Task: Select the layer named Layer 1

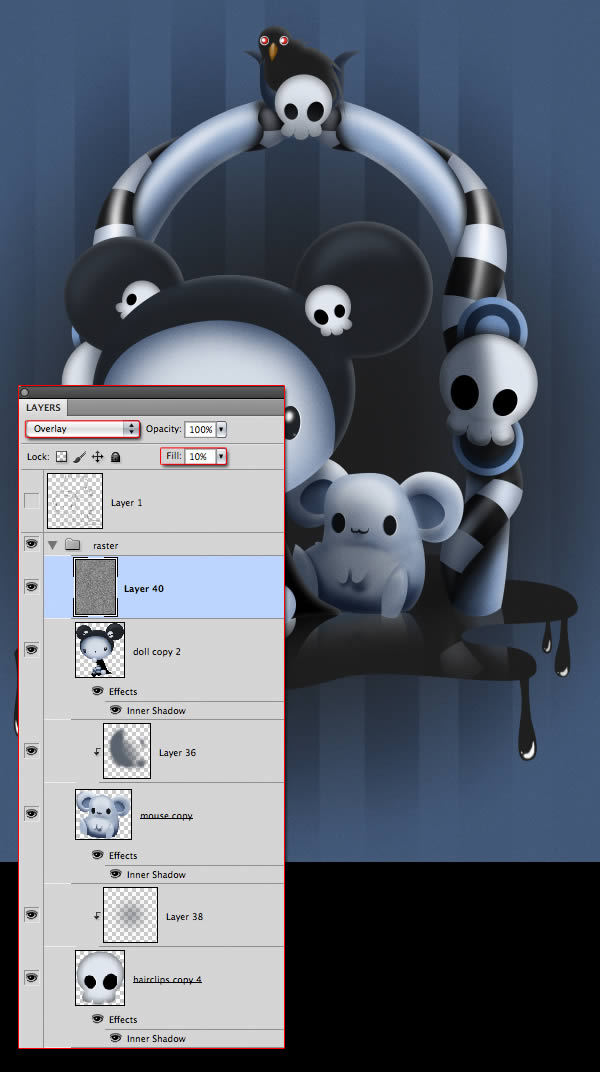Action: tap(126, 502)
